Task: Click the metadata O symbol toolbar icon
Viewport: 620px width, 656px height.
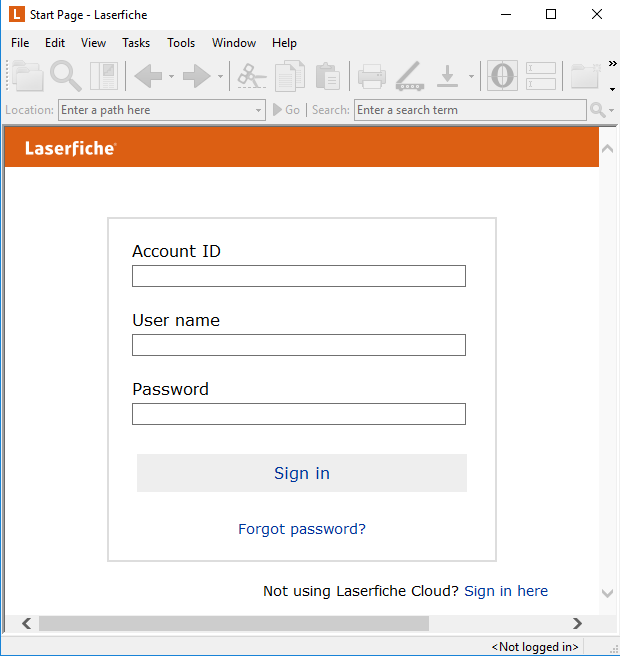Action: pos(502,76)
